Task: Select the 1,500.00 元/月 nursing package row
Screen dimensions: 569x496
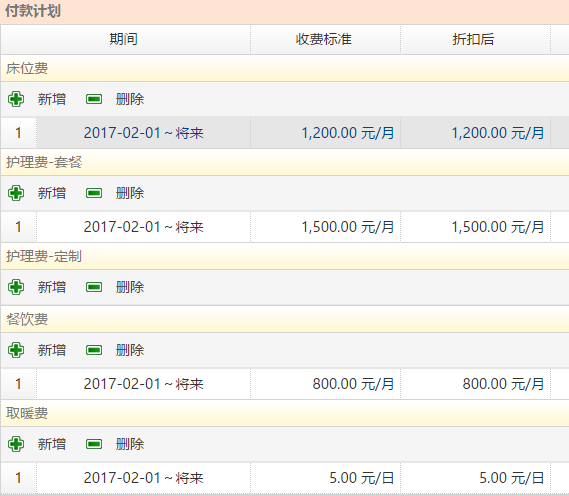Action: point(284,227)
